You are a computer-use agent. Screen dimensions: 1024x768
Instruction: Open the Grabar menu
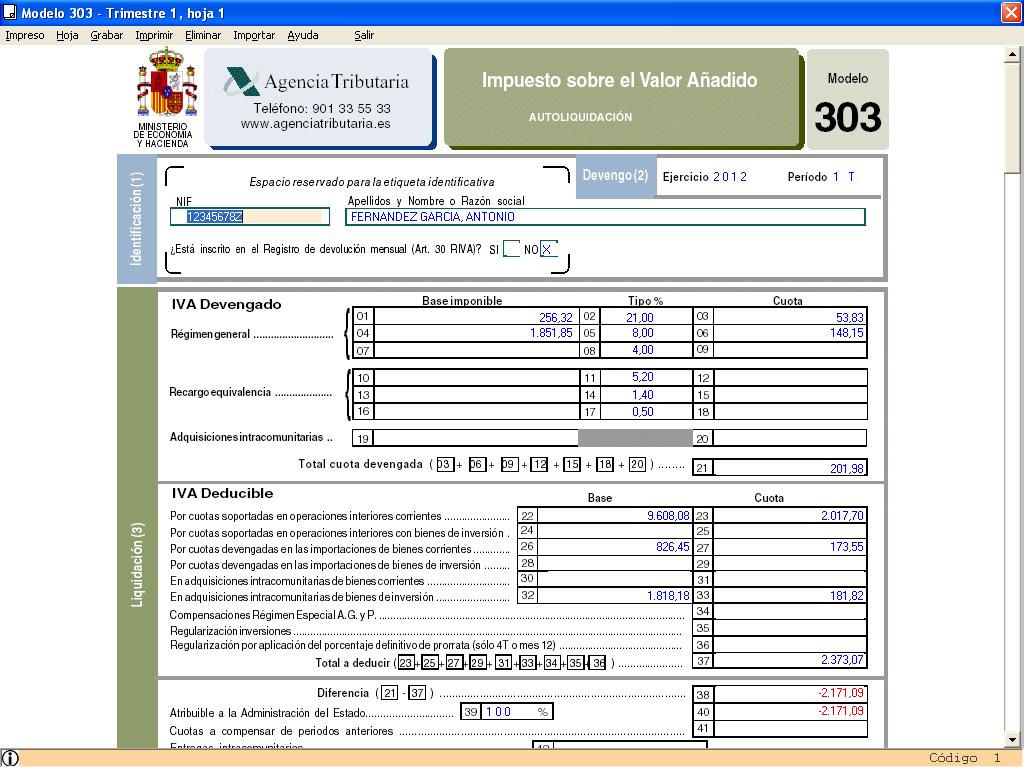(106, 35)
